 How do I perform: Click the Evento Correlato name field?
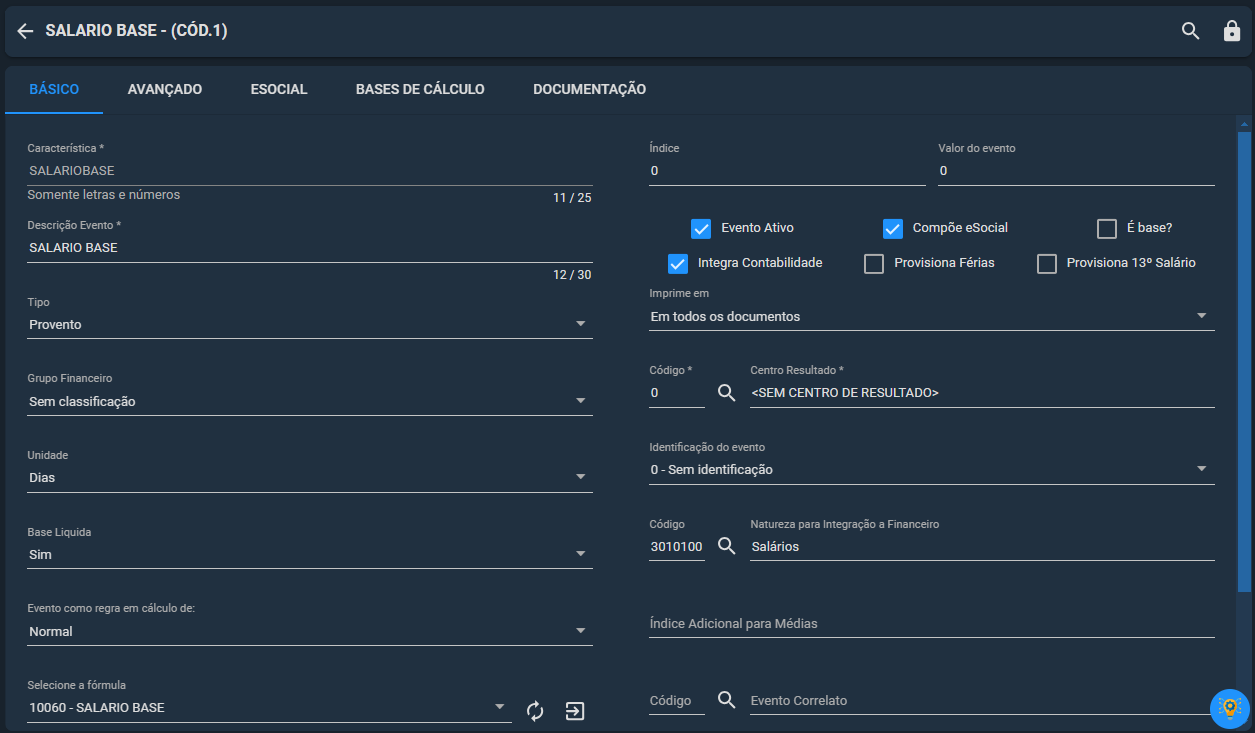tap(982, 700)
